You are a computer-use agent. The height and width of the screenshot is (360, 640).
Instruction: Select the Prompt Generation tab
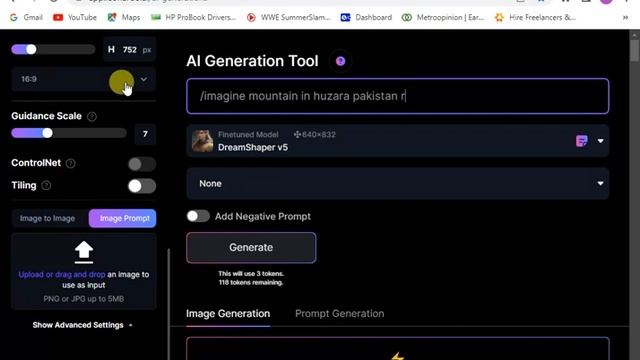(340, 314)
